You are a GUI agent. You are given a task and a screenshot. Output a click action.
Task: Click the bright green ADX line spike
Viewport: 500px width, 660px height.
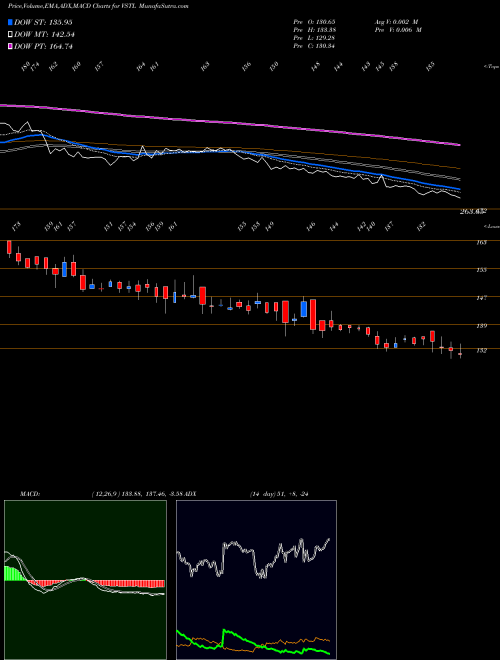tap(225, 632)
